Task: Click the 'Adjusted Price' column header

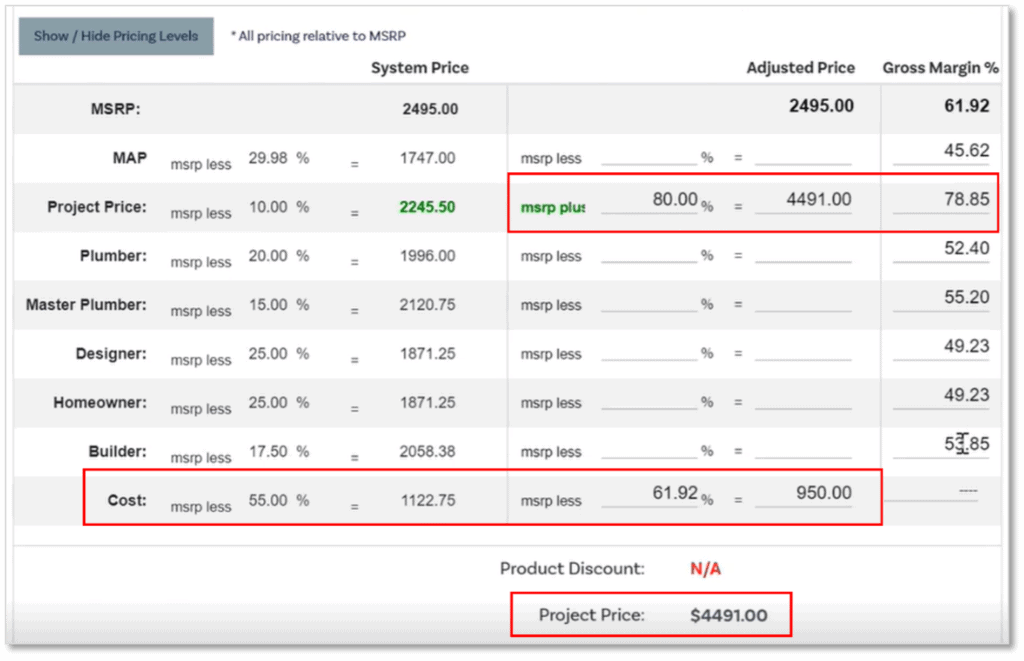Action: pos(801,68)
